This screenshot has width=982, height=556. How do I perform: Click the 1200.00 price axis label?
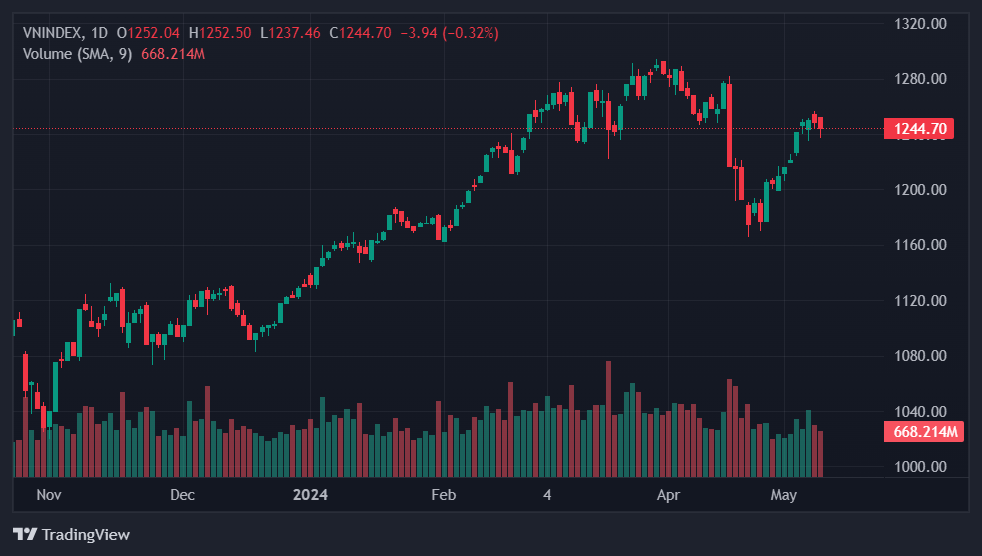[920, 190]
